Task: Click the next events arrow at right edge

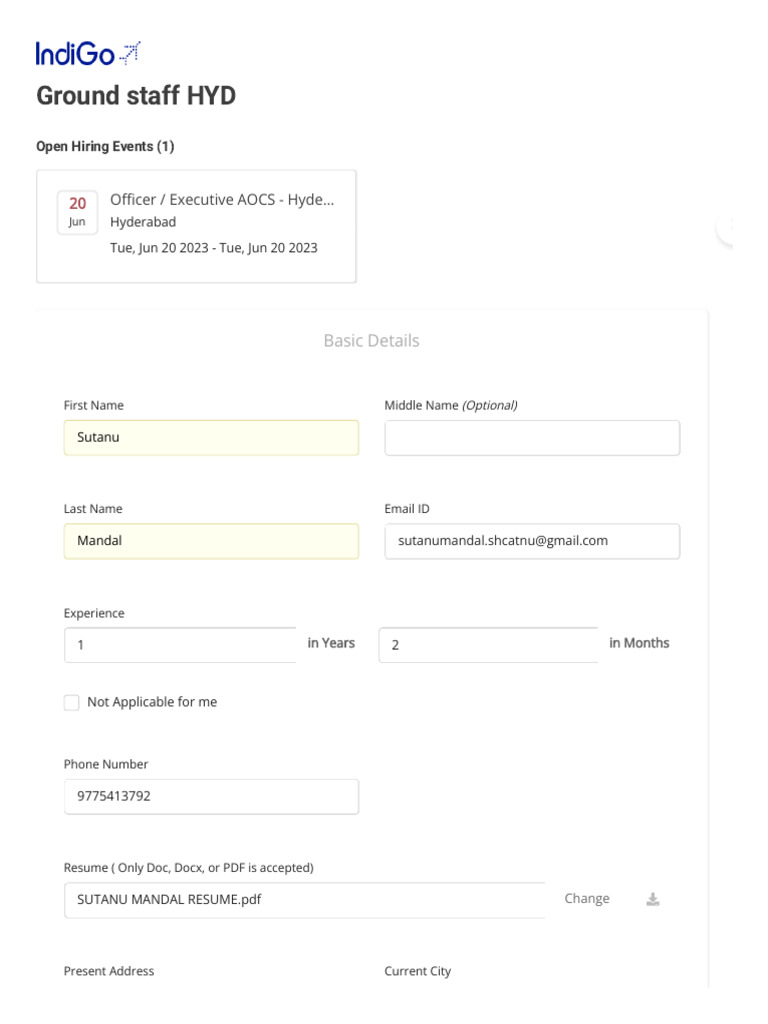Action: (x=725, y=227)
